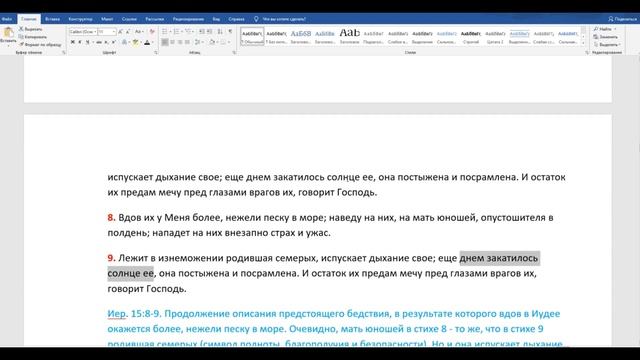Click the shading paint bucket icon
Viewport: 640px width, 360px height.
[x=212, y=42]
